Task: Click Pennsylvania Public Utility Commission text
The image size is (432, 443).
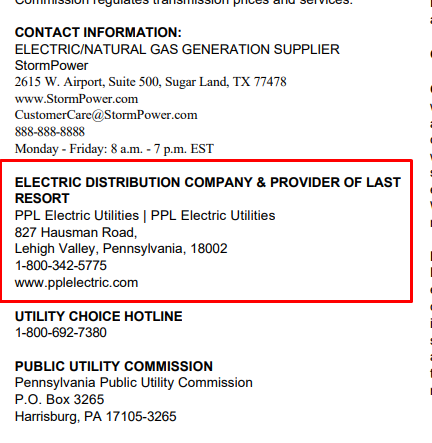Action: [134, 383]
